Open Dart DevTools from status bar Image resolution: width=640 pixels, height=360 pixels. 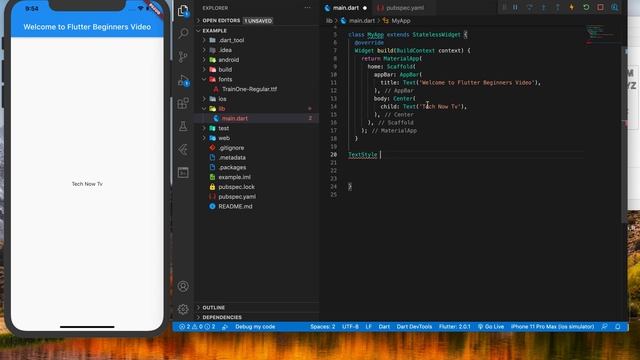point(414,327)
